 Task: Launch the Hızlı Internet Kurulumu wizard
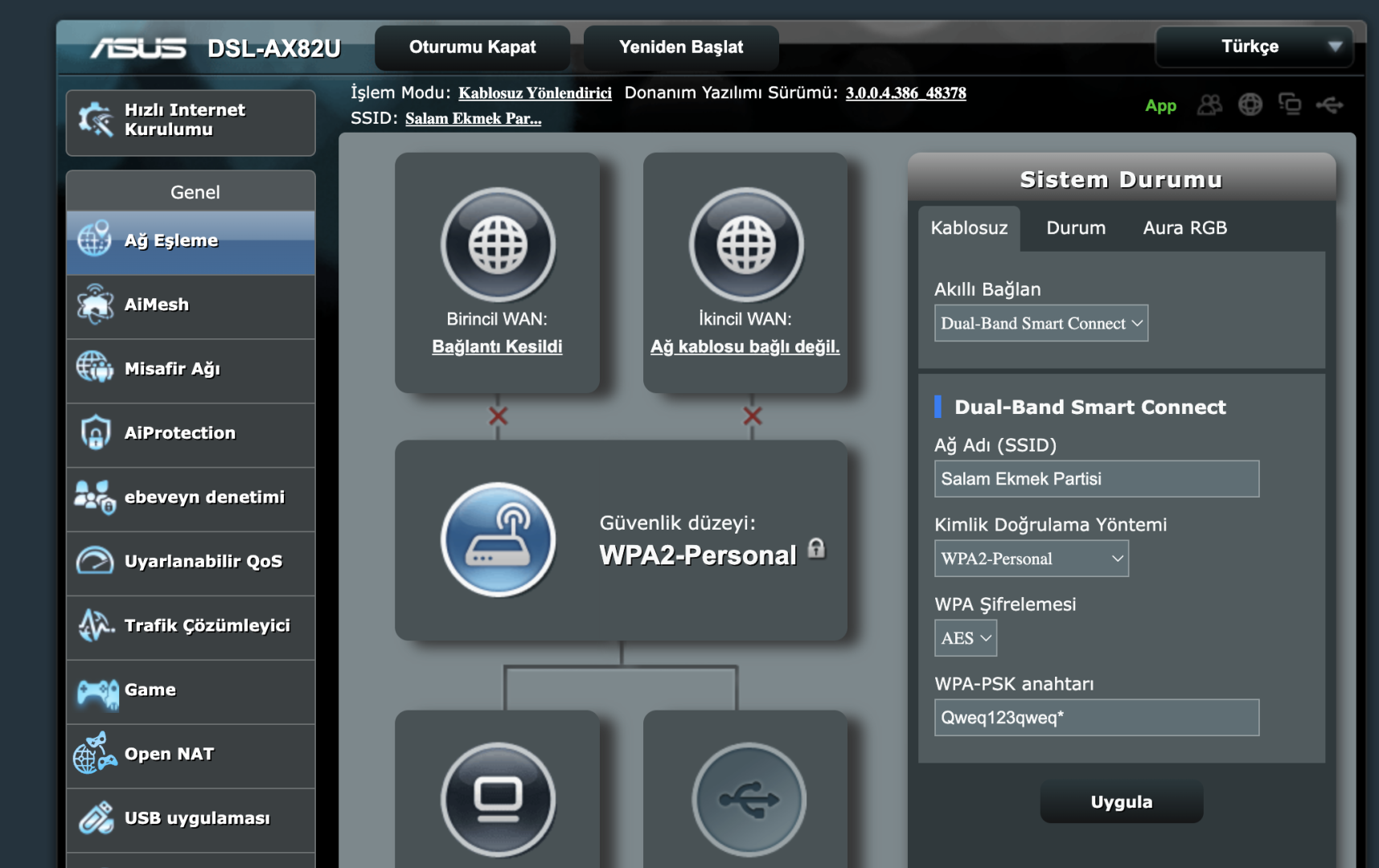tap(191, 122)
